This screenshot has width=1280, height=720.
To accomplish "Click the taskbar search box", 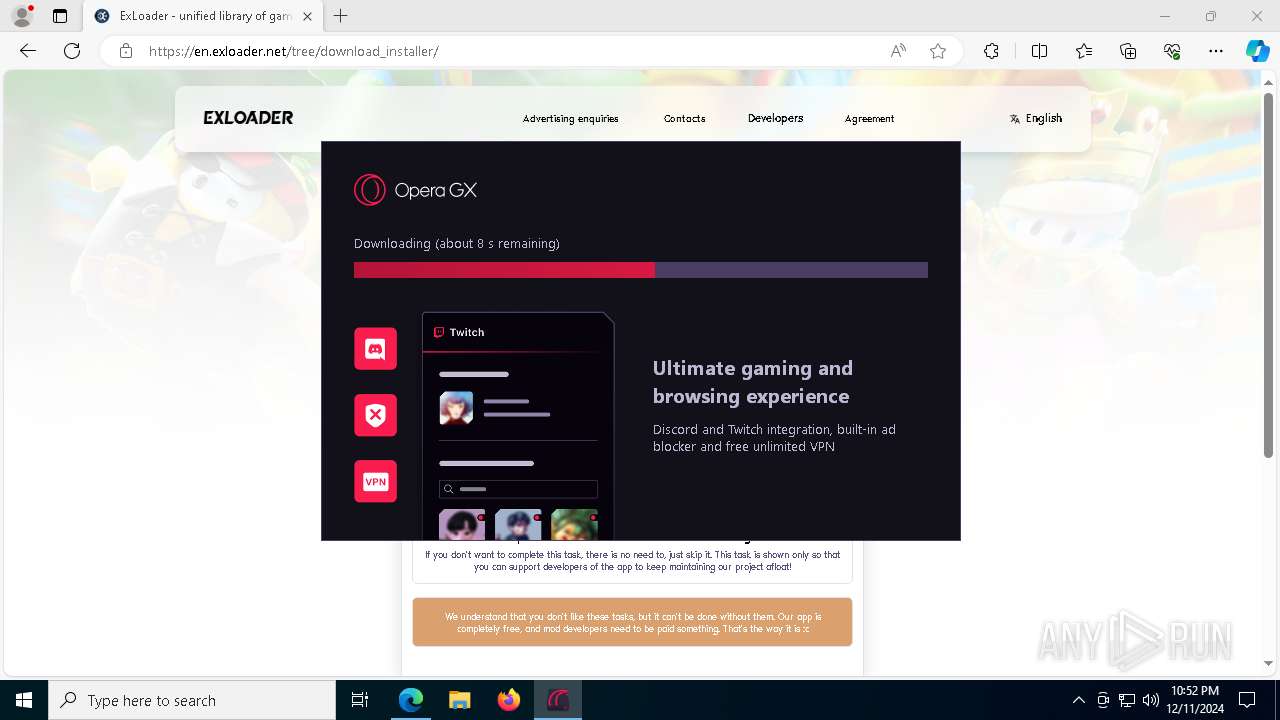I will [192, 700].
